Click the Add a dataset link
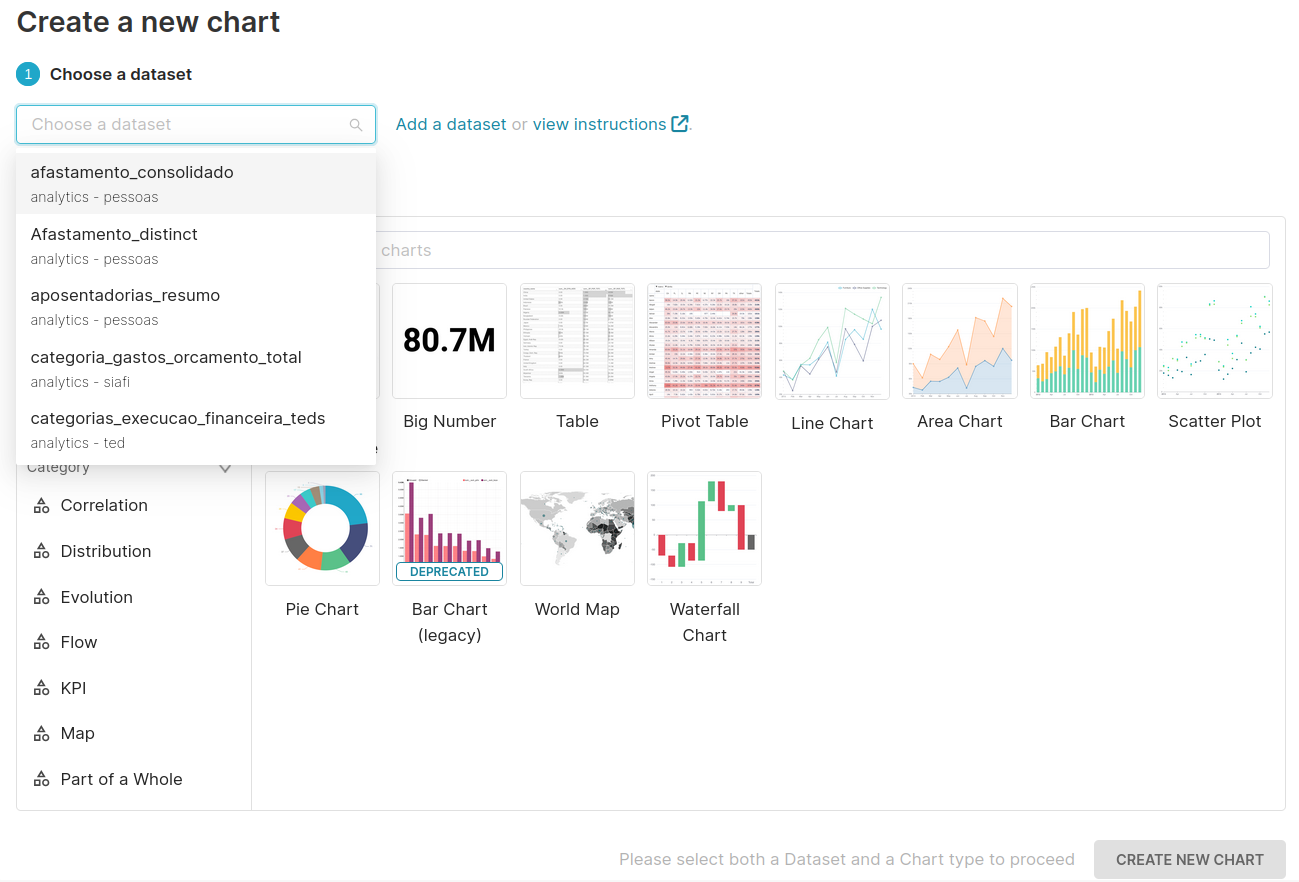The image size is (1299, 882). 451,124
